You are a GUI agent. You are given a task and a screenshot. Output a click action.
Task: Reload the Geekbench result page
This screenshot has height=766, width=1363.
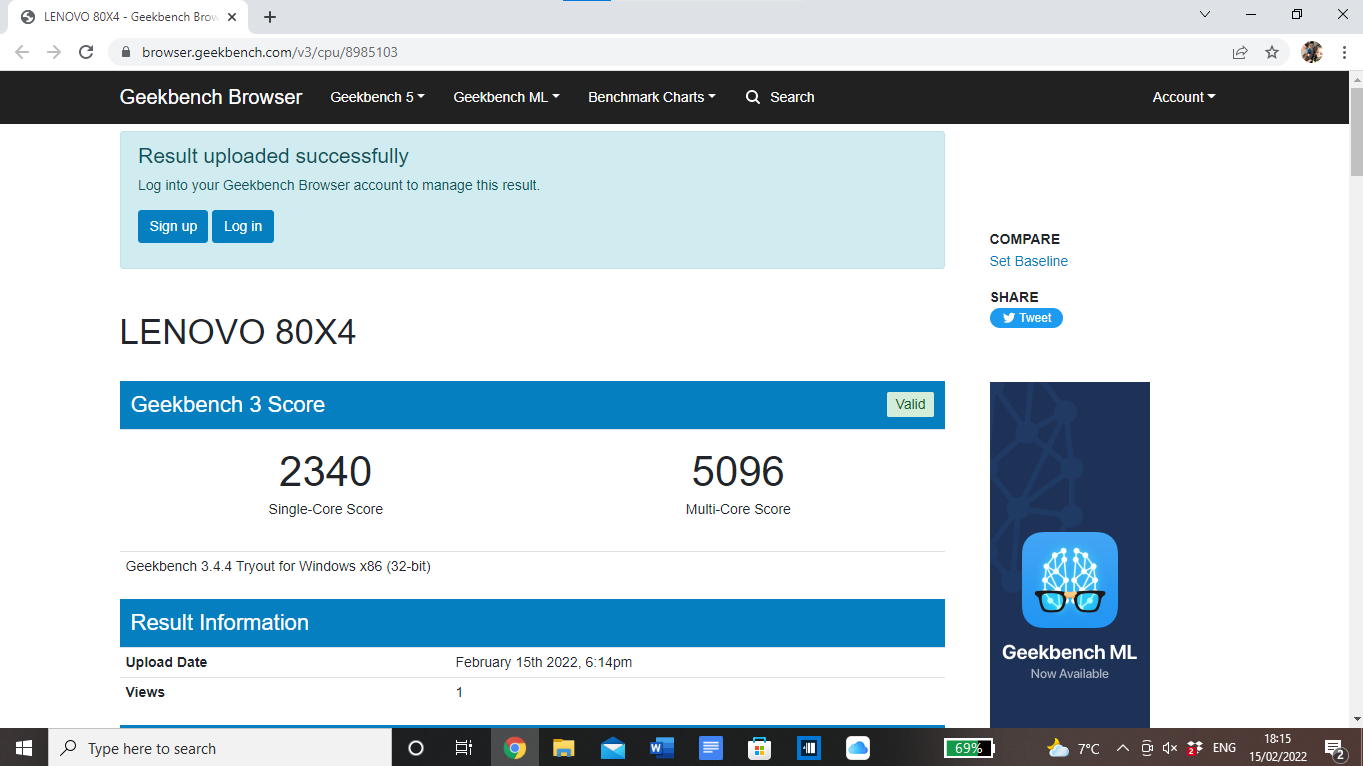86,52
